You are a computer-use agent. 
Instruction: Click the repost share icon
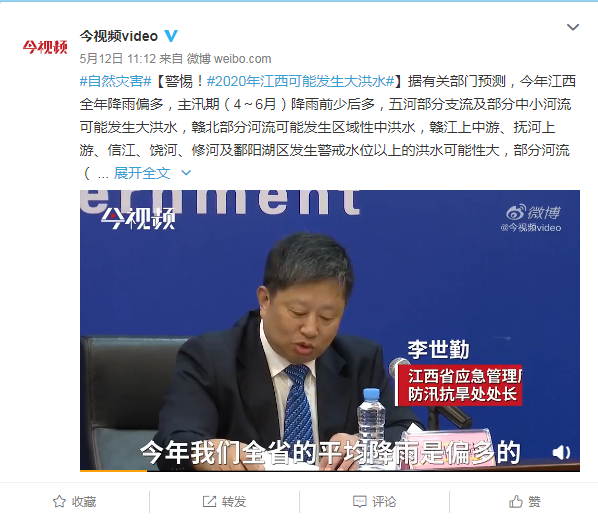click(x=209, y=501)
